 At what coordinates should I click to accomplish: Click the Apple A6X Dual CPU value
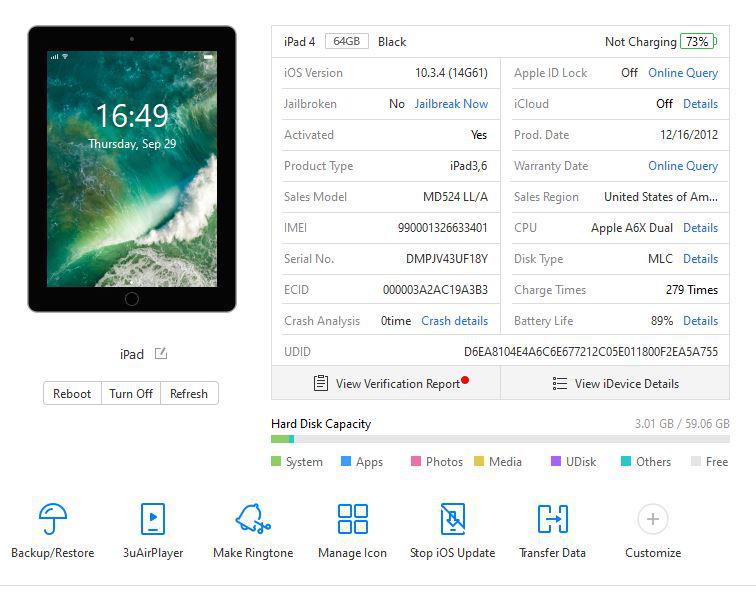632,228
